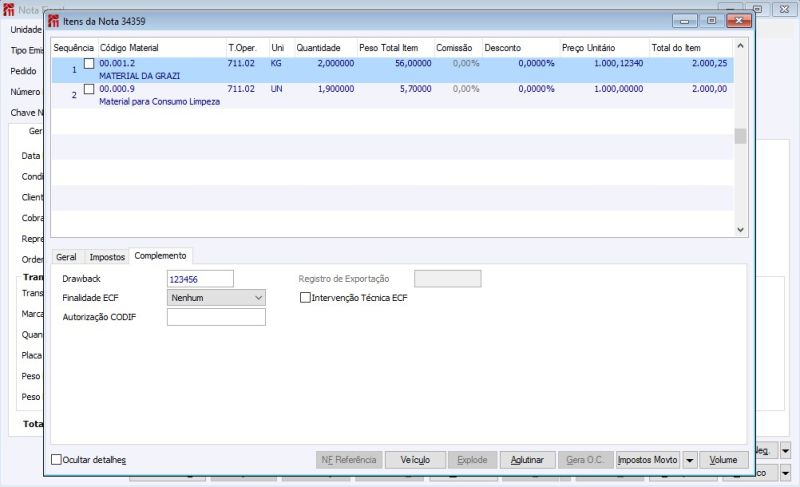Open Impostos Movto button
The height and width of the screenshot is (487, 800).
click(647, 459)
